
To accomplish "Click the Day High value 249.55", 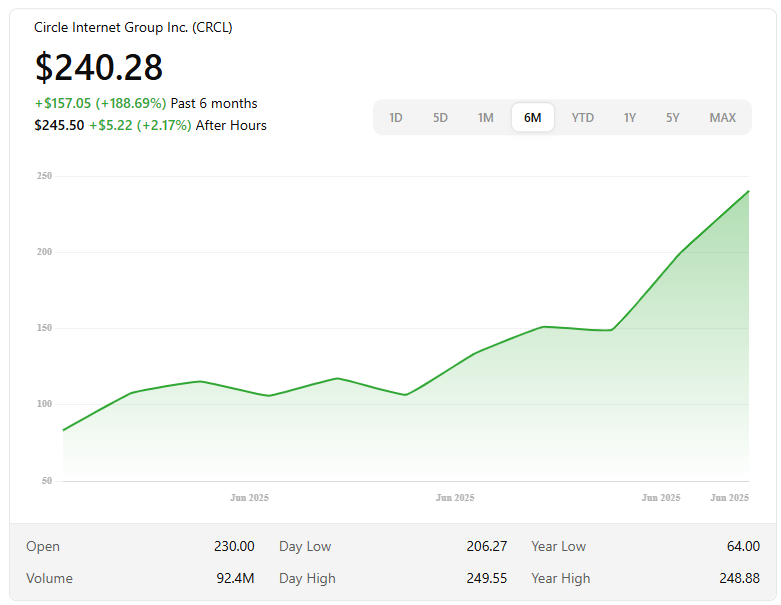I will [487, 578].
